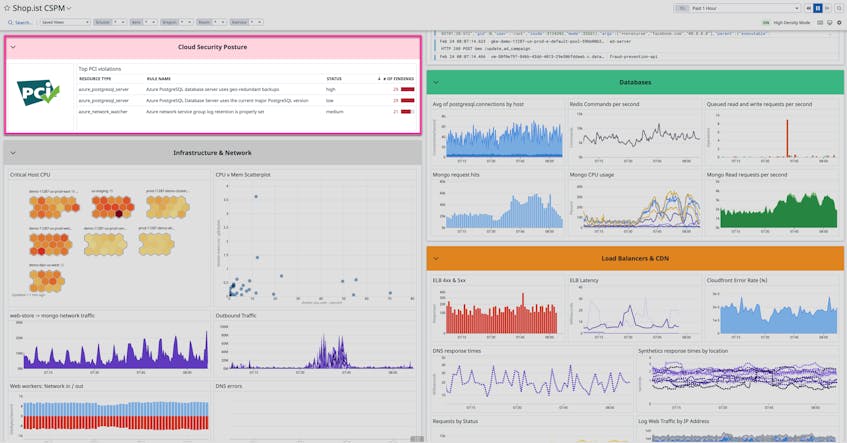Click the fullscreen icon beside time controls
Image resolution: width=847 pixels, height=443 pixels.
click(839, 8)
